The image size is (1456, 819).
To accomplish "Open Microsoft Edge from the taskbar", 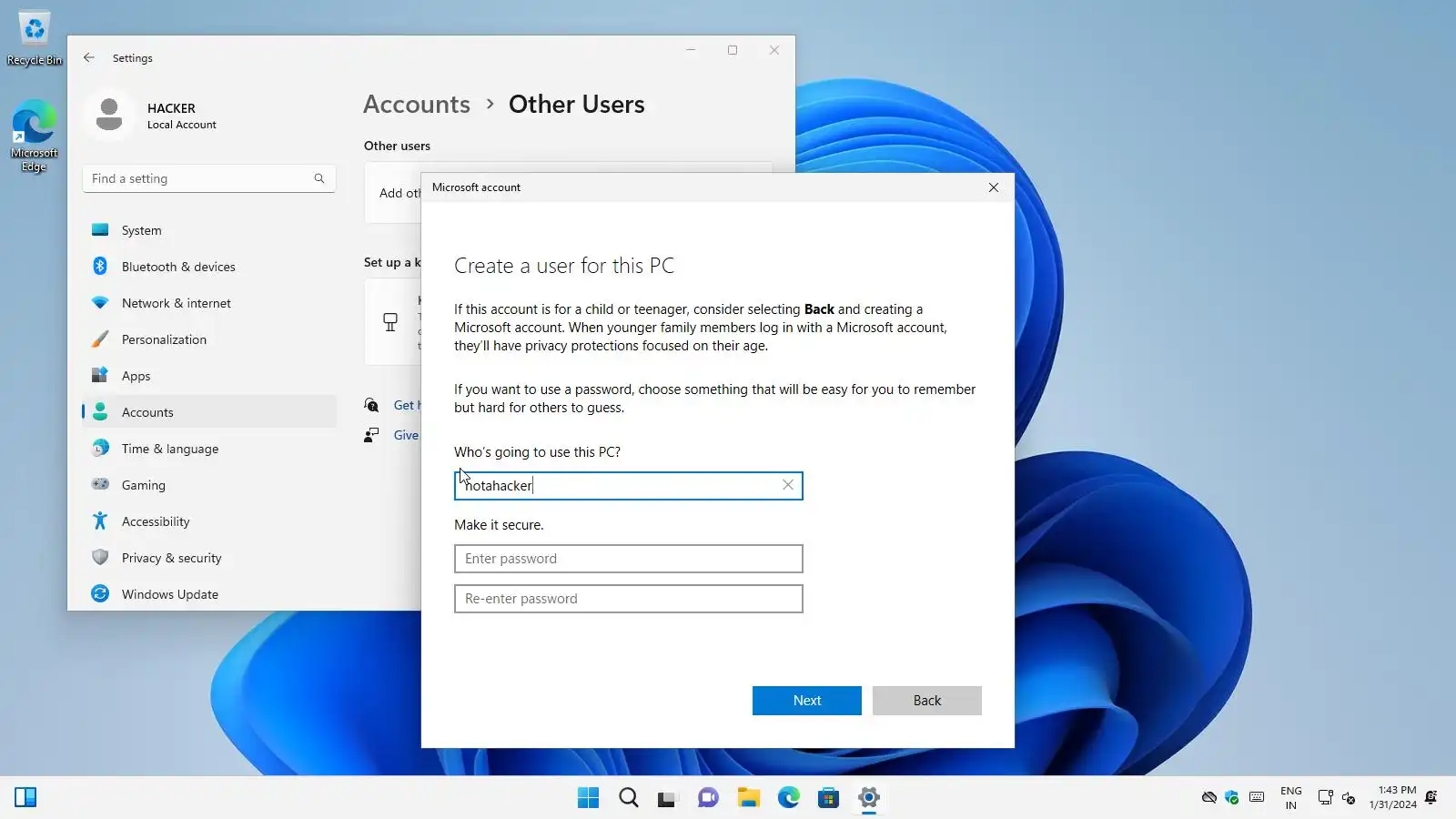I will coord(789,798).
